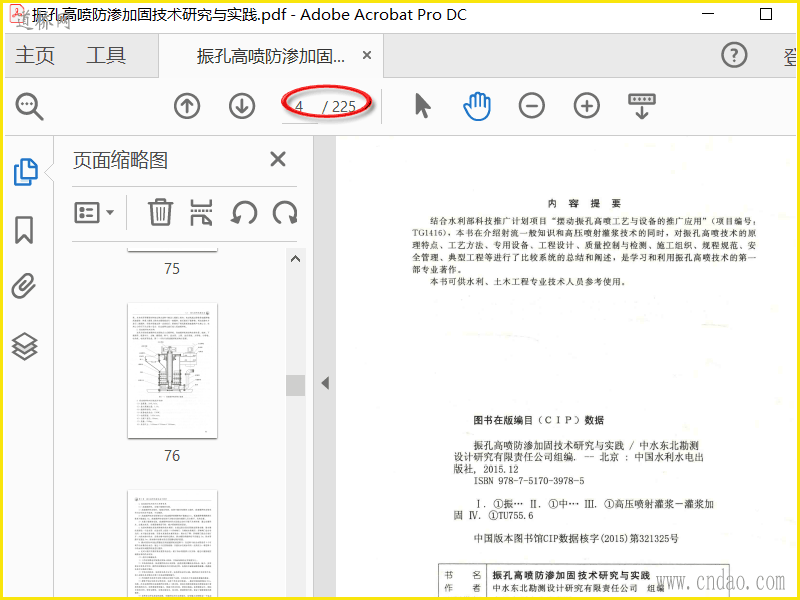Click the 图书在版编目（CIP）数据 heading
Image resolution: width=800 pixels, height=600 pixels.
tap(539, 420)
